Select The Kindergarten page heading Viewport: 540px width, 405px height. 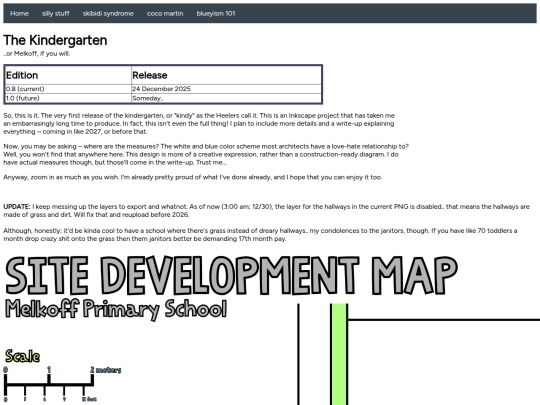55,40
